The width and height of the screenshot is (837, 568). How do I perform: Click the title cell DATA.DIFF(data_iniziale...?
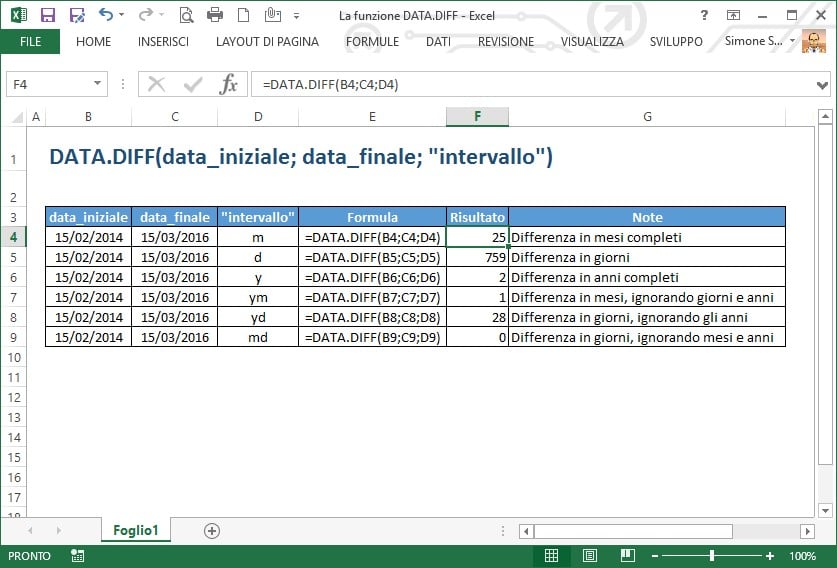(301, 157)
